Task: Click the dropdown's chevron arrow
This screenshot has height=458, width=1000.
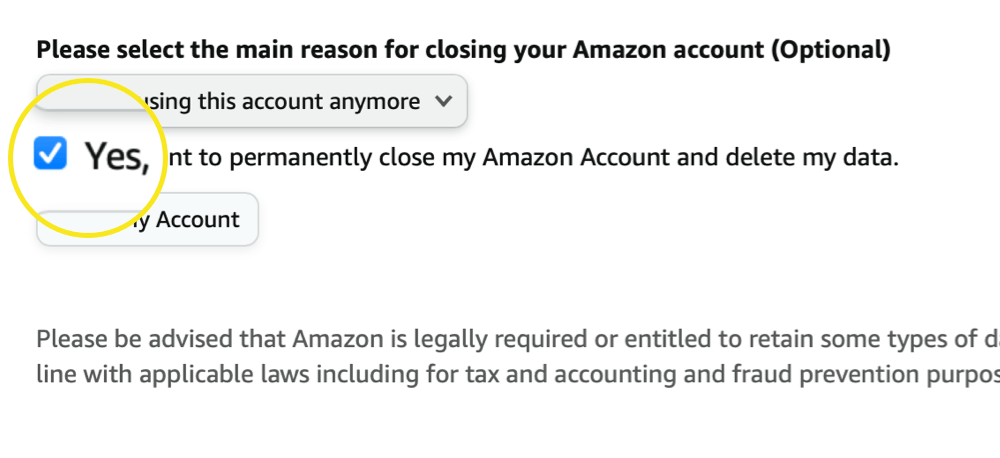Action: (x=445, y=101)
